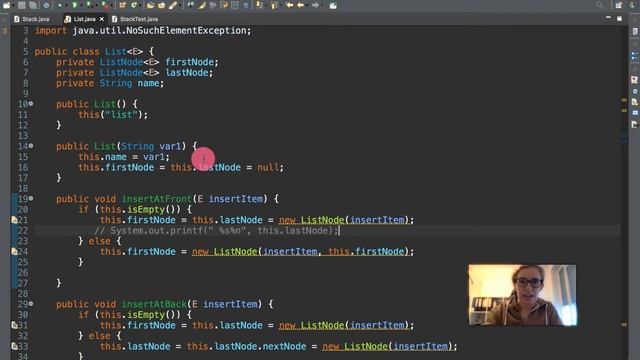
Task: Click the Coverage run icon
Action: [x=89, y=5]
